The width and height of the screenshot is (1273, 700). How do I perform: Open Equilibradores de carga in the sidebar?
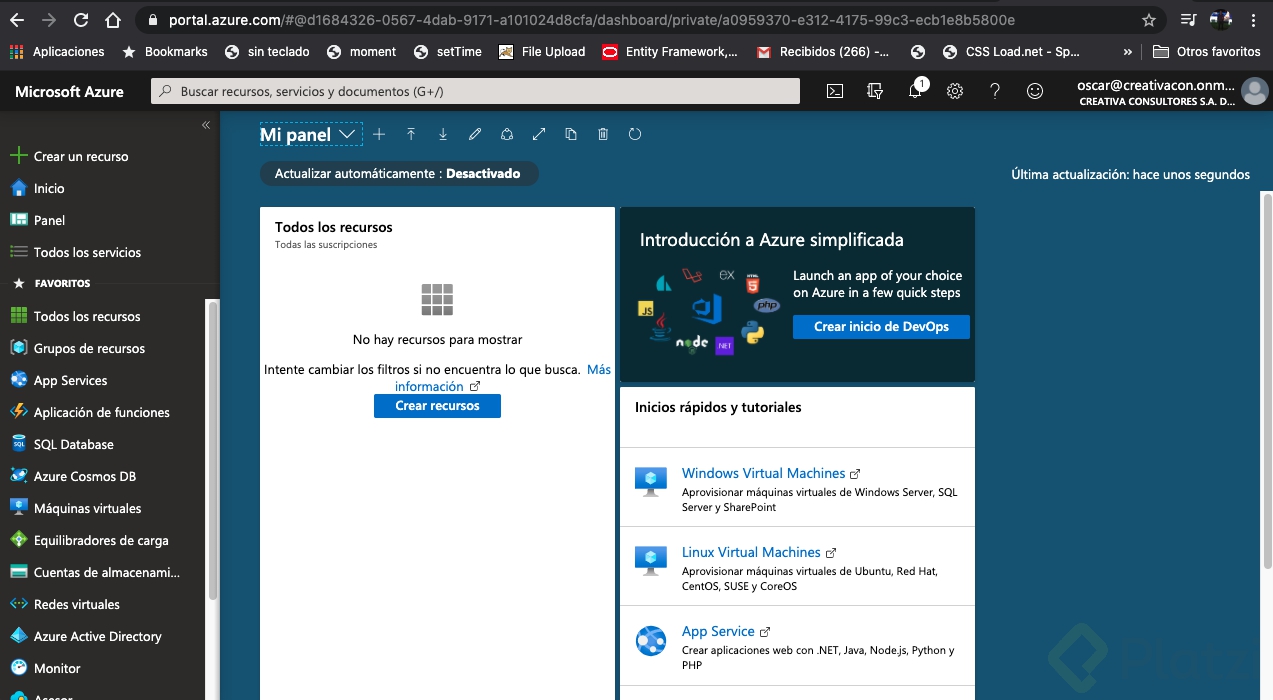click(x=101, y=540)
